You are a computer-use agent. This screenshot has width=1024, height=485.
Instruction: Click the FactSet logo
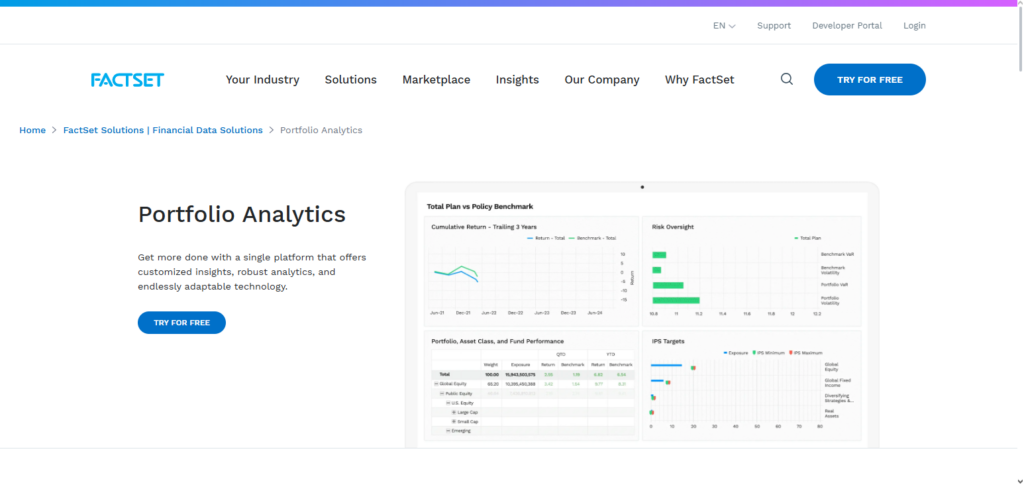coord(127,80)
